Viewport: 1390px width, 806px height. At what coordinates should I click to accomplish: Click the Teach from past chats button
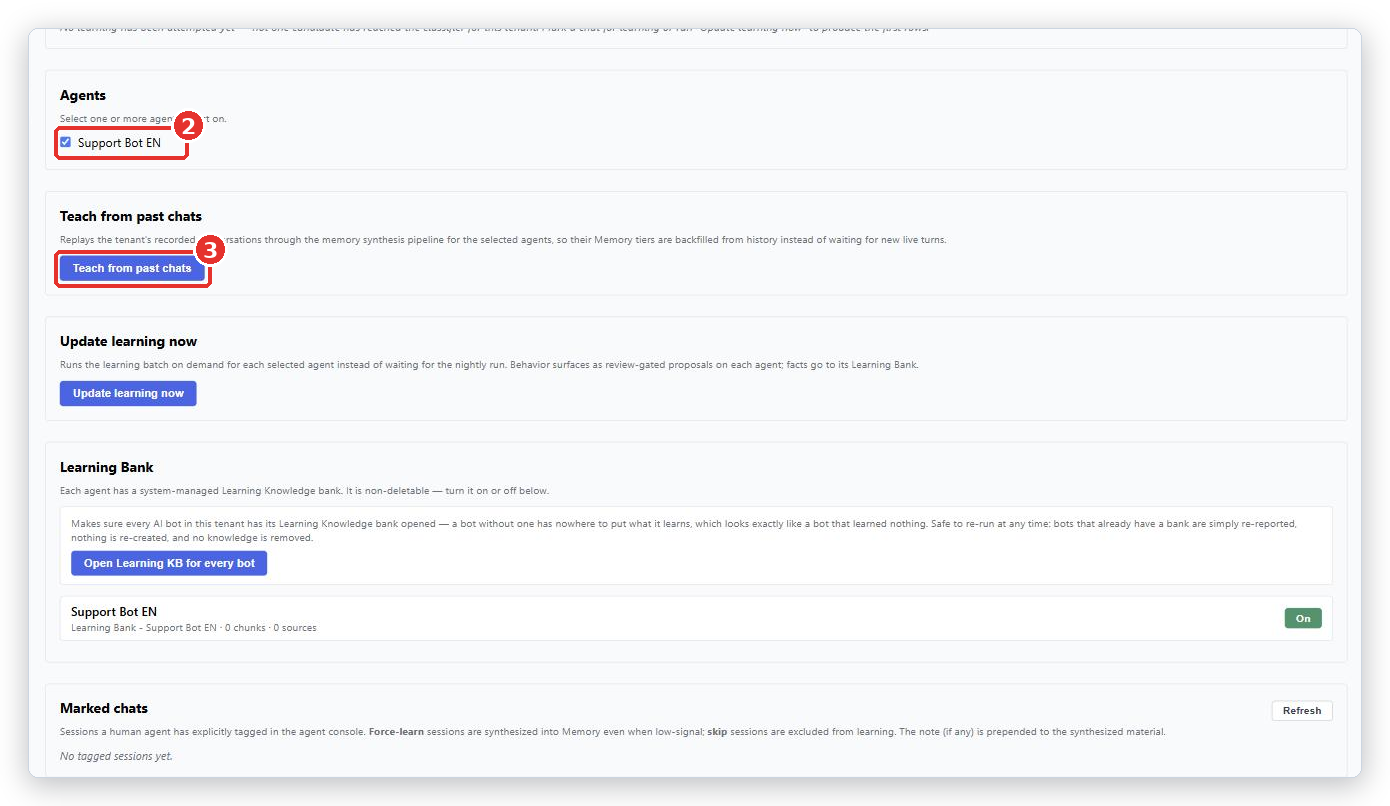[132, 268]
